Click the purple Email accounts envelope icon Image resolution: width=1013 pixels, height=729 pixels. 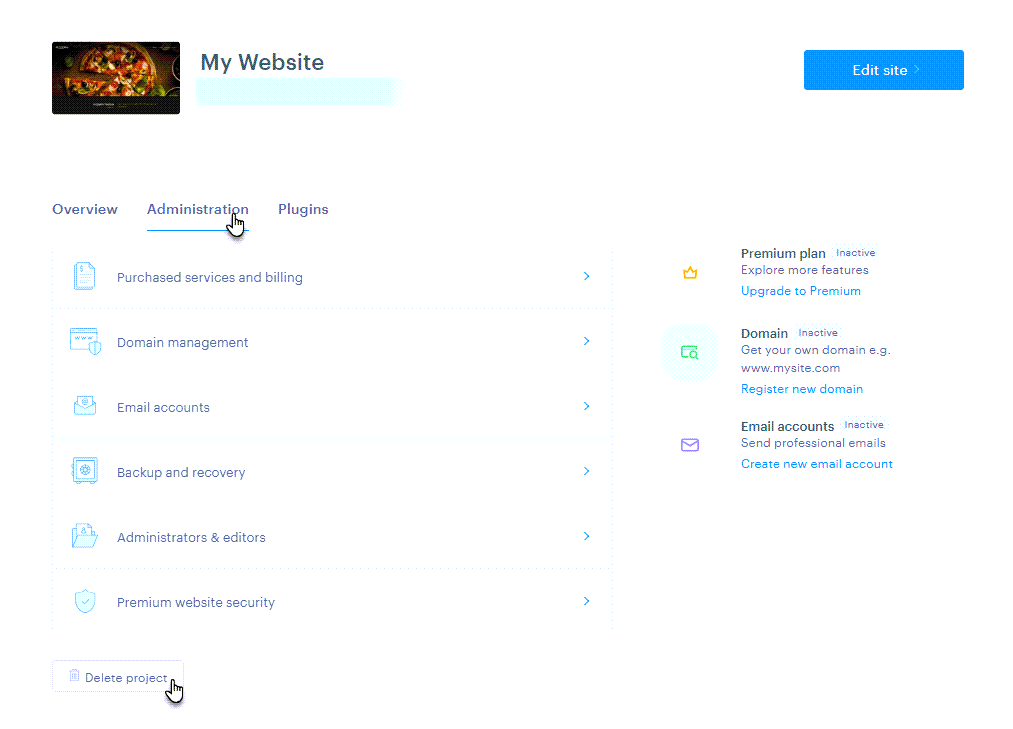[690, 445]
